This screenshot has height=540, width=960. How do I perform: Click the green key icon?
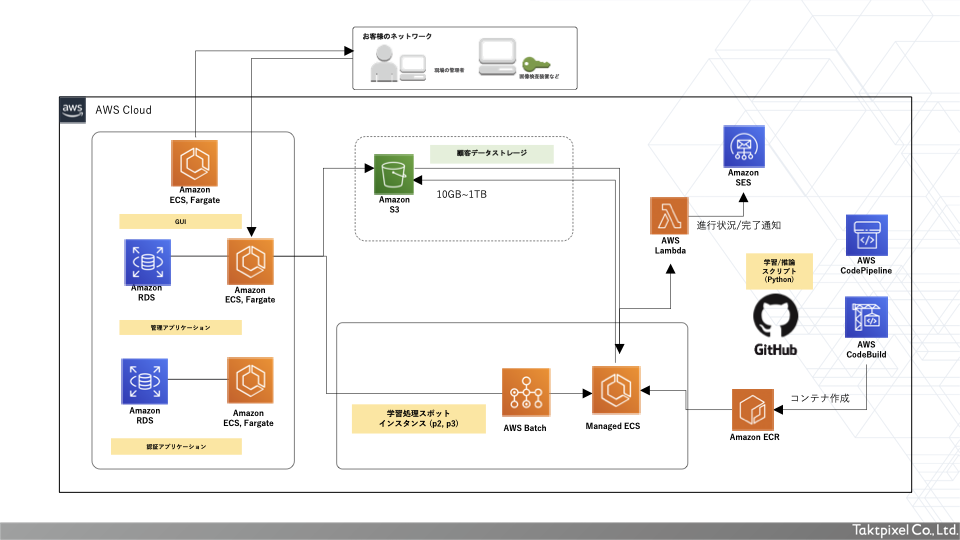click(x=536, y=64)
